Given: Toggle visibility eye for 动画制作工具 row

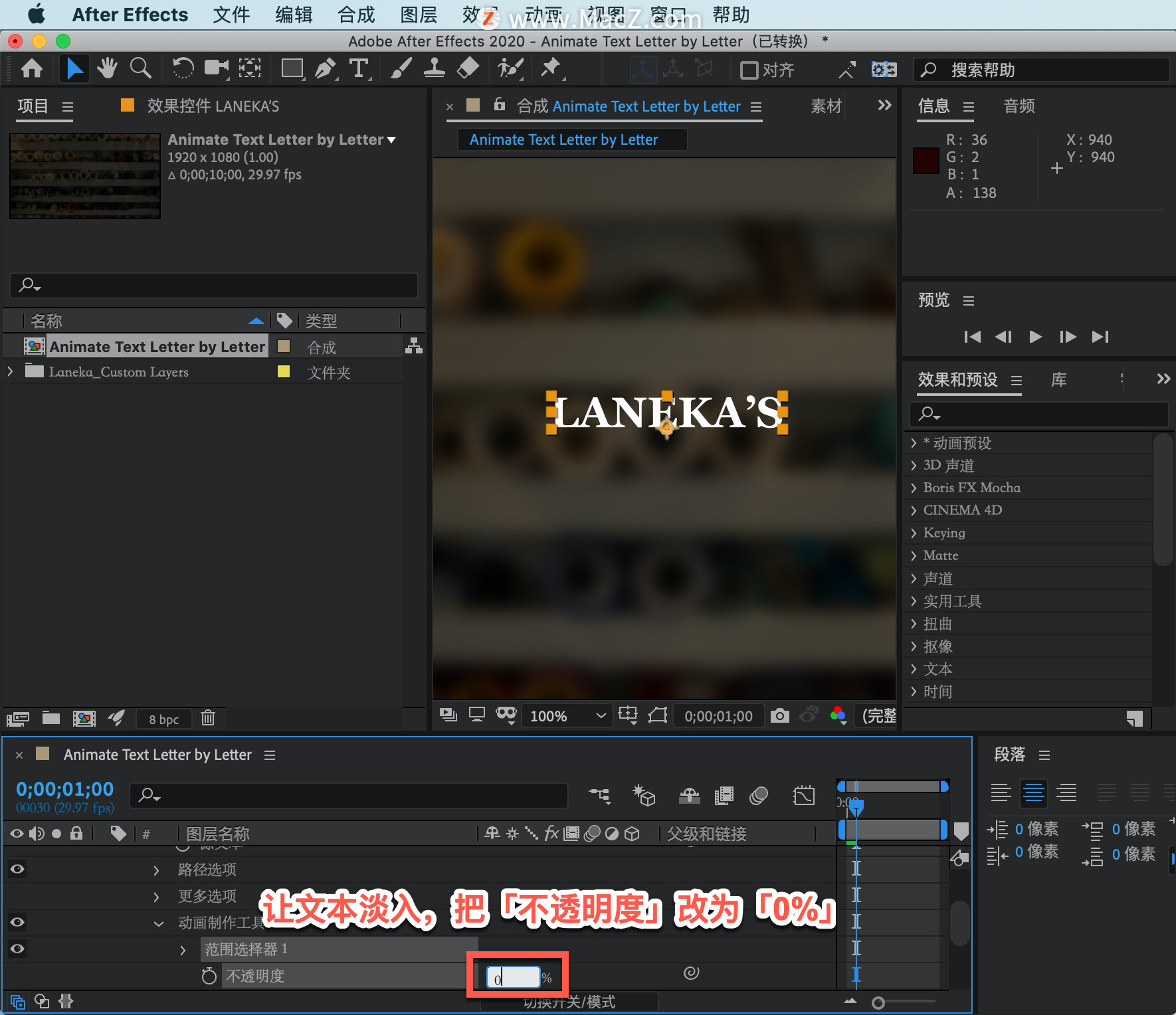Looking at the screenshot, I should pos(17,922).
